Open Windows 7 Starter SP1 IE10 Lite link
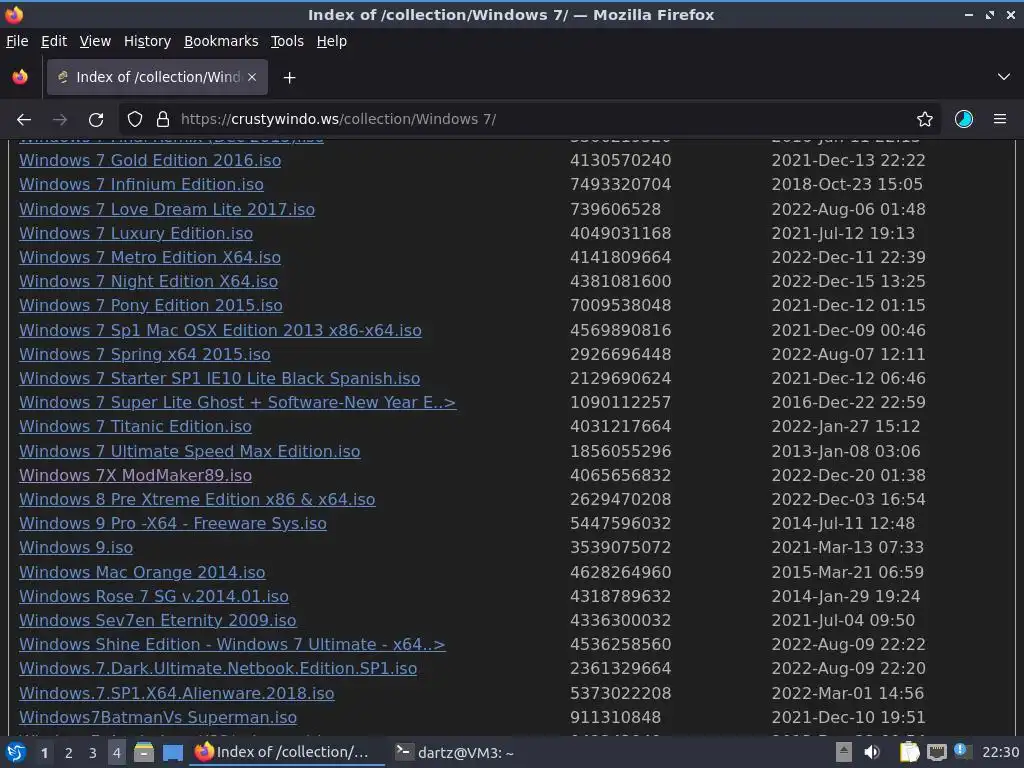 tap(219, 379)
